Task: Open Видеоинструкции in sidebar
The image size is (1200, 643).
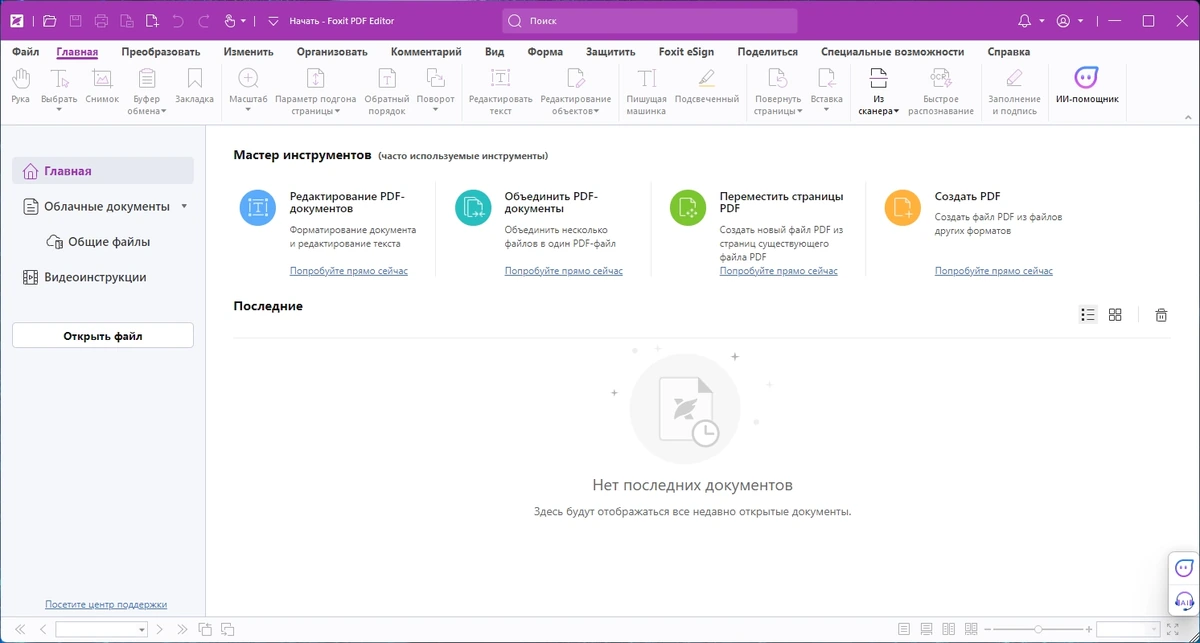Action: click(95, 277)
